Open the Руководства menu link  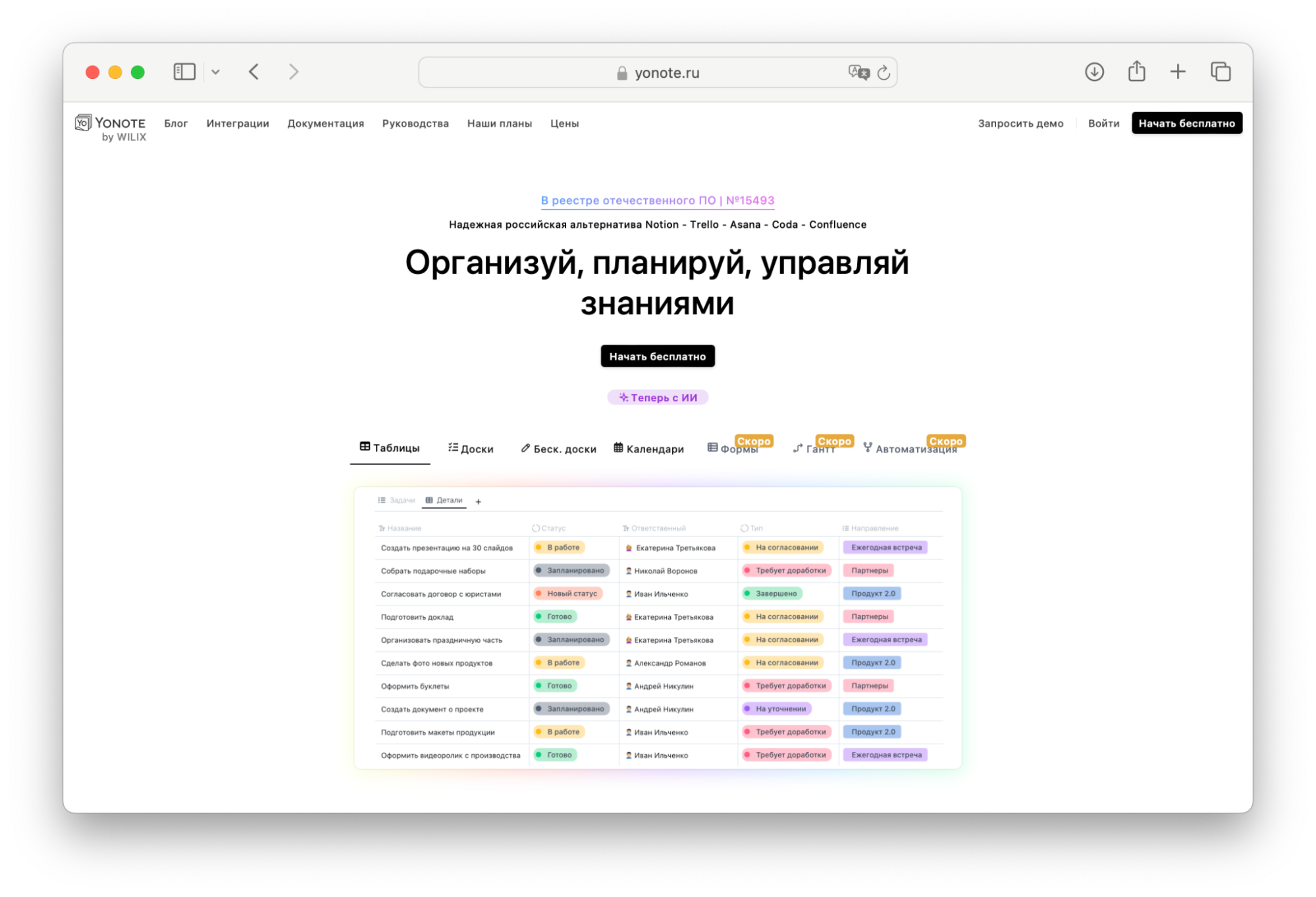pyautogui.click(x=415, y=123)
